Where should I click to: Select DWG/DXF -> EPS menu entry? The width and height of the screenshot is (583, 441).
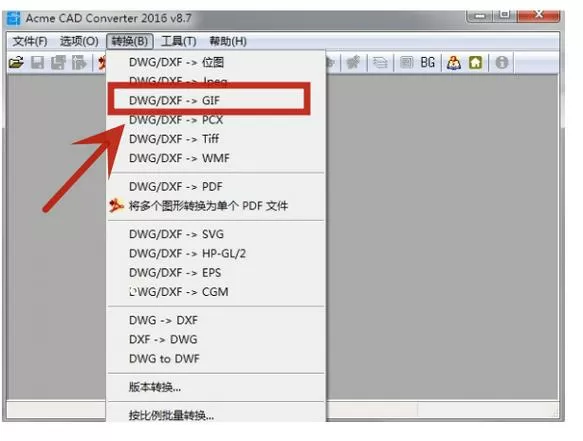(216, 273)
